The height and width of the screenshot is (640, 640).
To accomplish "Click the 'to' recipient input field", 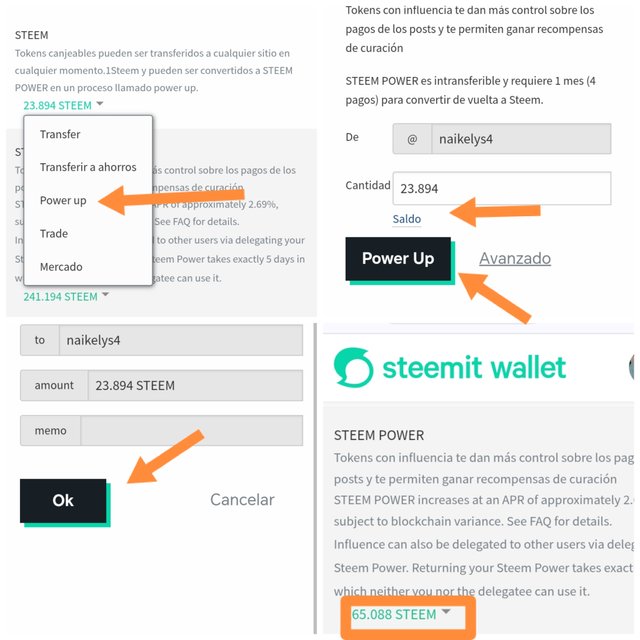I will pos(180,340).
